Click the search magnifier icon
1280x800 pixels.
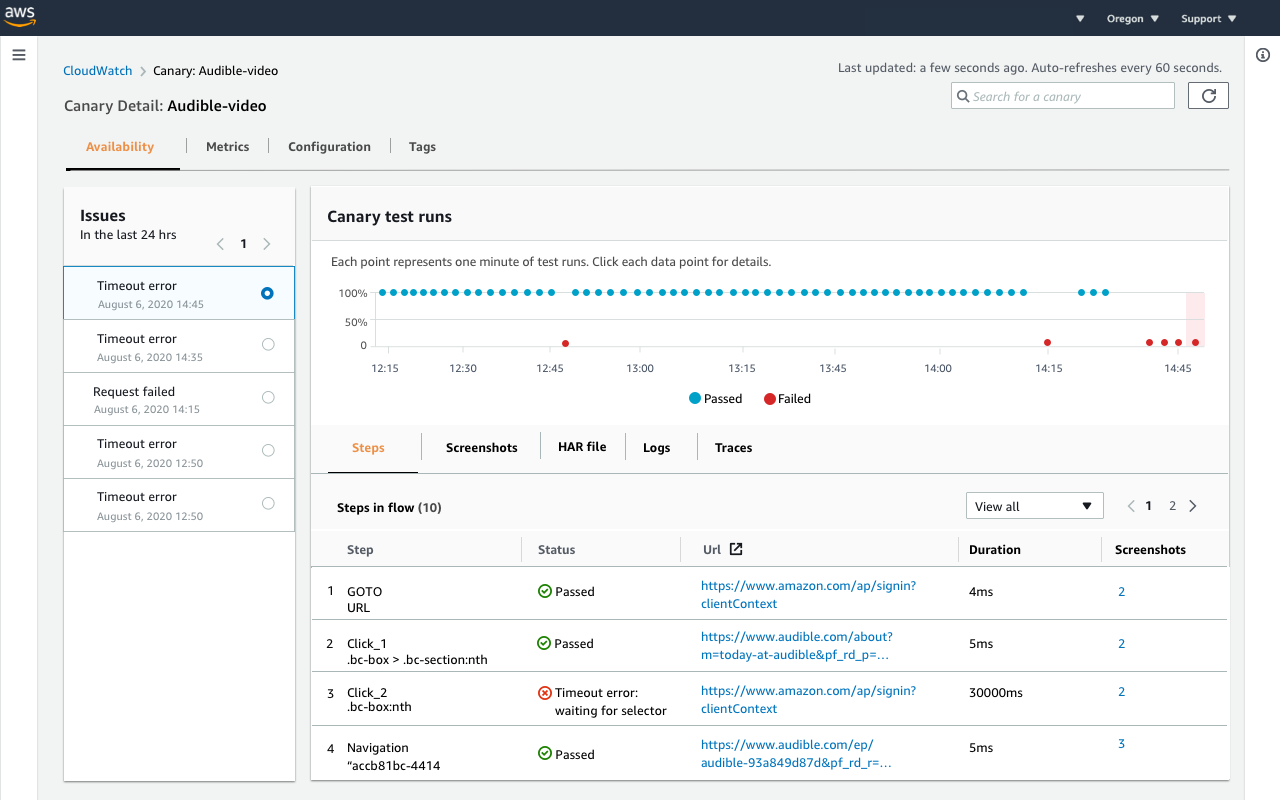964,96
